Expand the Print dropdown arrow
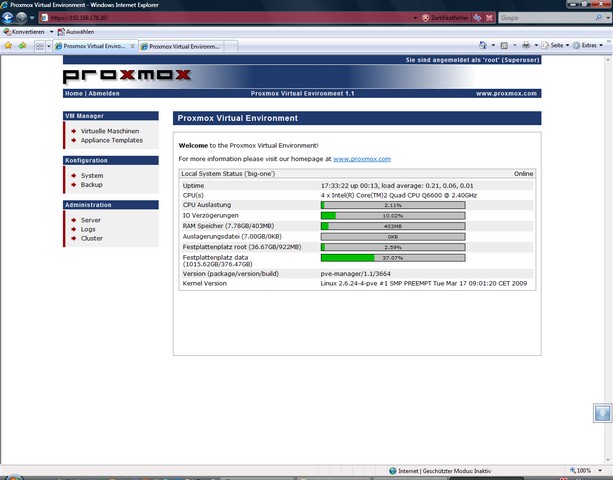This screenshot has width=613, height=480. tap(536, 45)
